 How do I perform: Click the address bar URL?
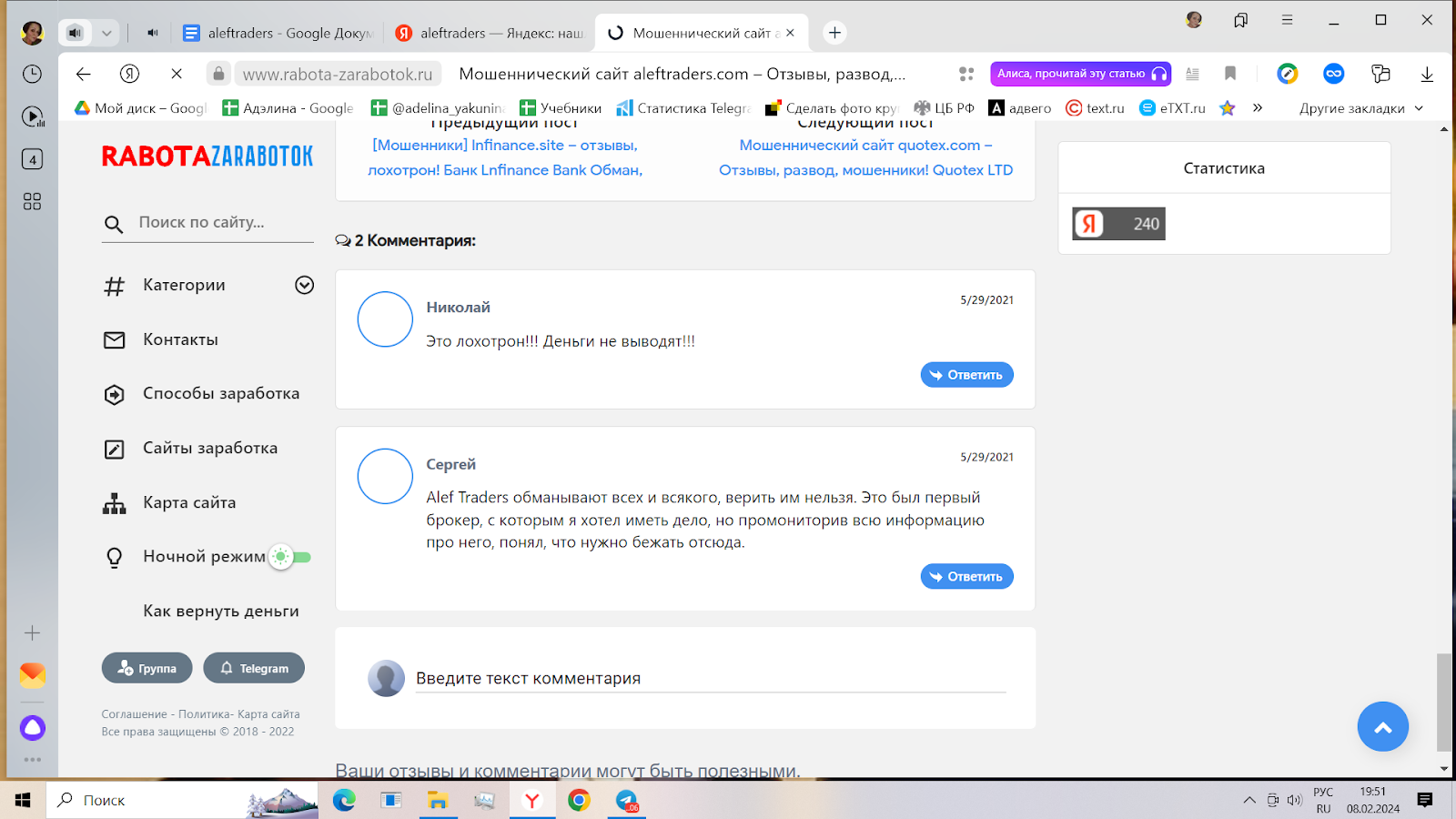[338, 74]
